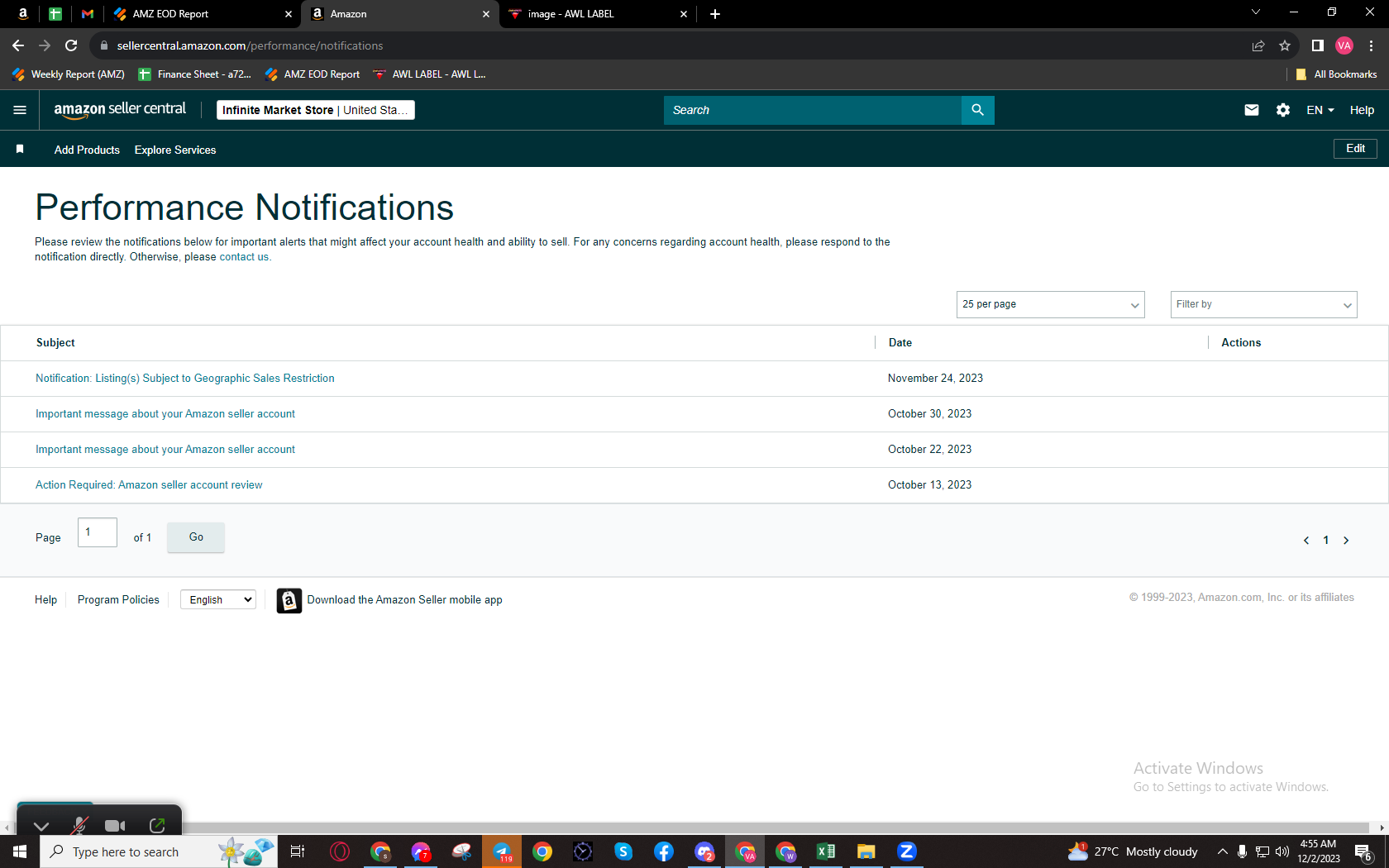Click the share screen icon in the meeting overlay
Image resolution: width=1389 pixels, height=868 pixels.
(157, 825)
